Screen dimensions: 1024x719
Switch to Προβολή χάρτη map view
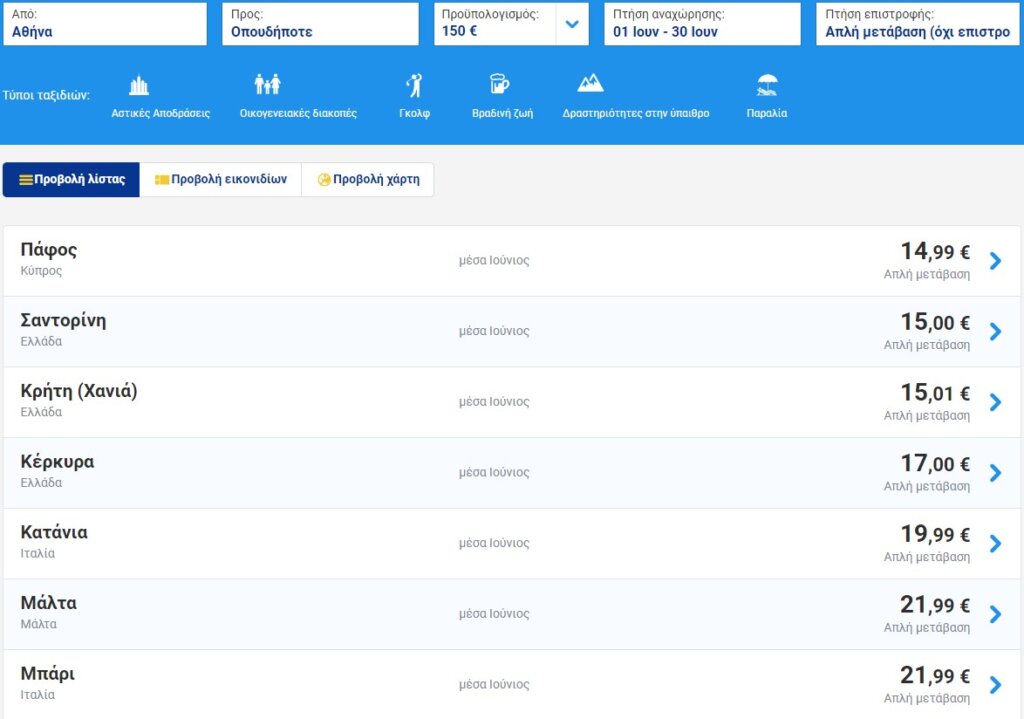(x=368, y=180)
